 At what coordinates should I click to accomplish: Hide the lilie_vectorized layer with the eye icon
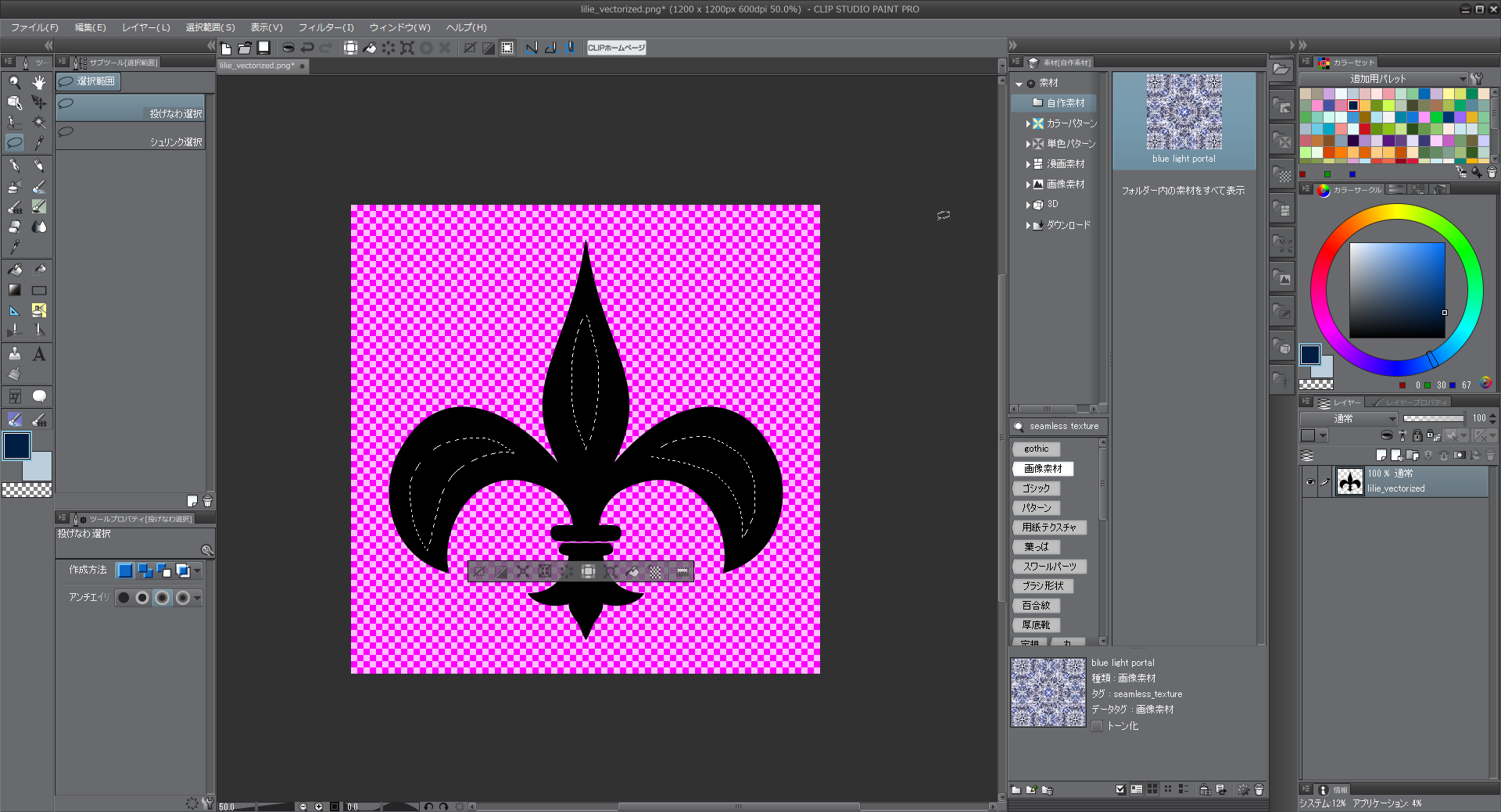[1309, 482]
